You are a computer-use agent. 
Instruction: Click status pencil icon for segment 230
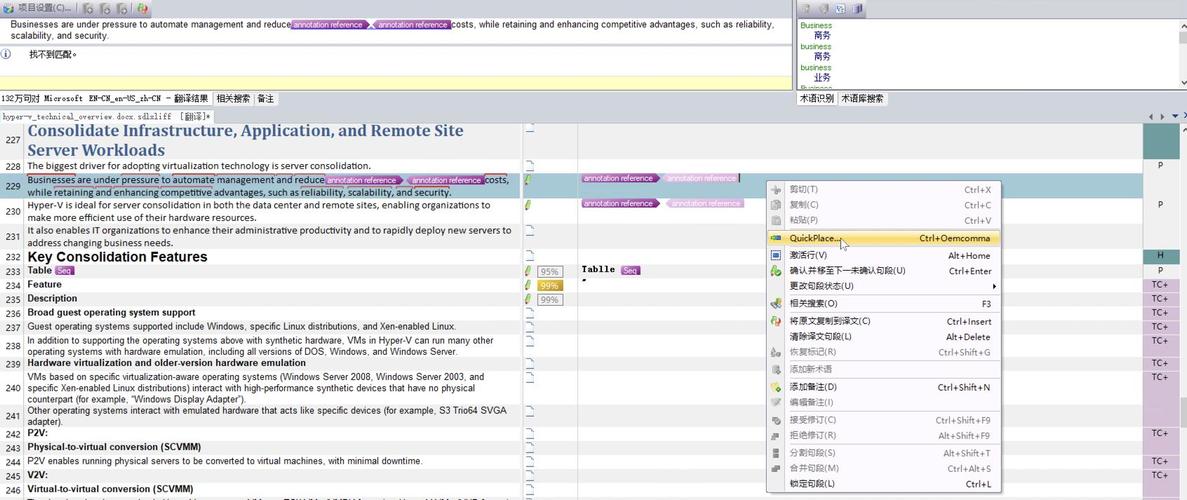click(x=528, y=205)
